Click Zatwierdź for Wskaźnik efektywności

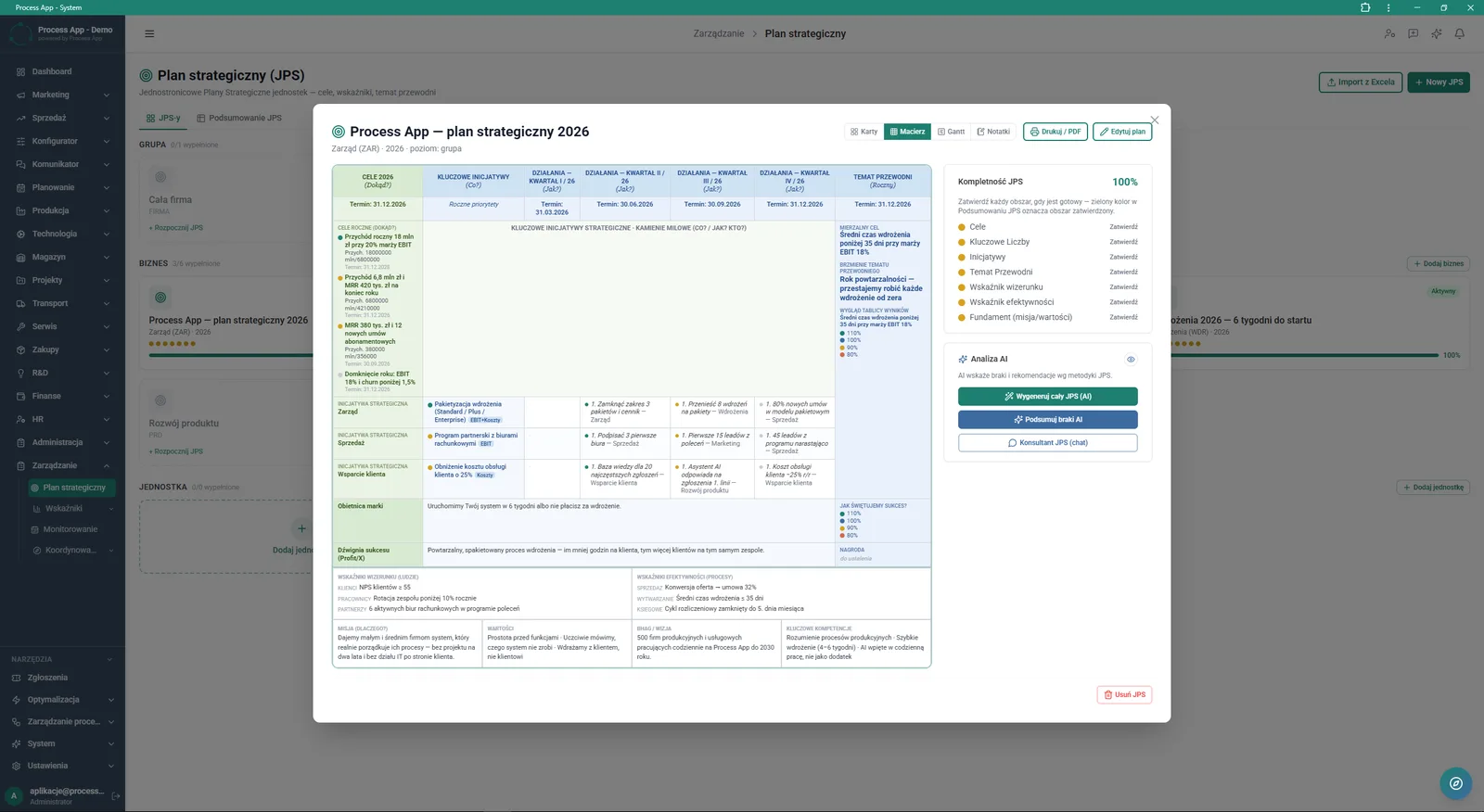point(1123,302)
